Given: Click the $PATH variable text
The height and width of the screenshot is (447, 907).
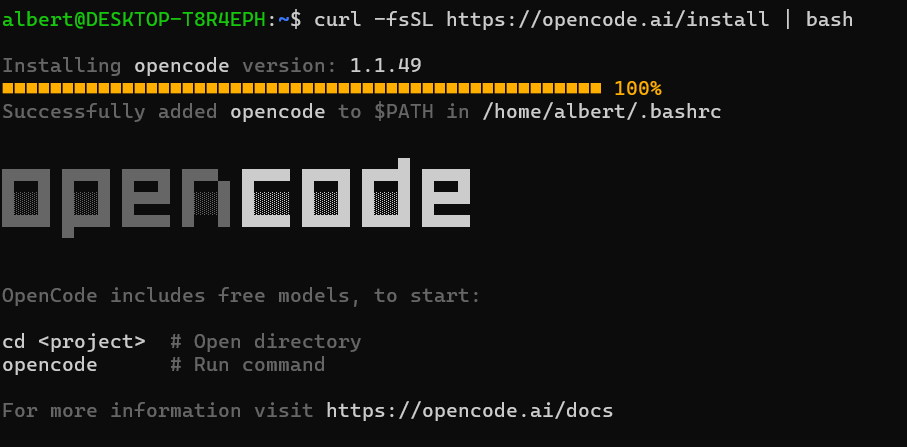Looking at the screenshot, I should 403,112.
